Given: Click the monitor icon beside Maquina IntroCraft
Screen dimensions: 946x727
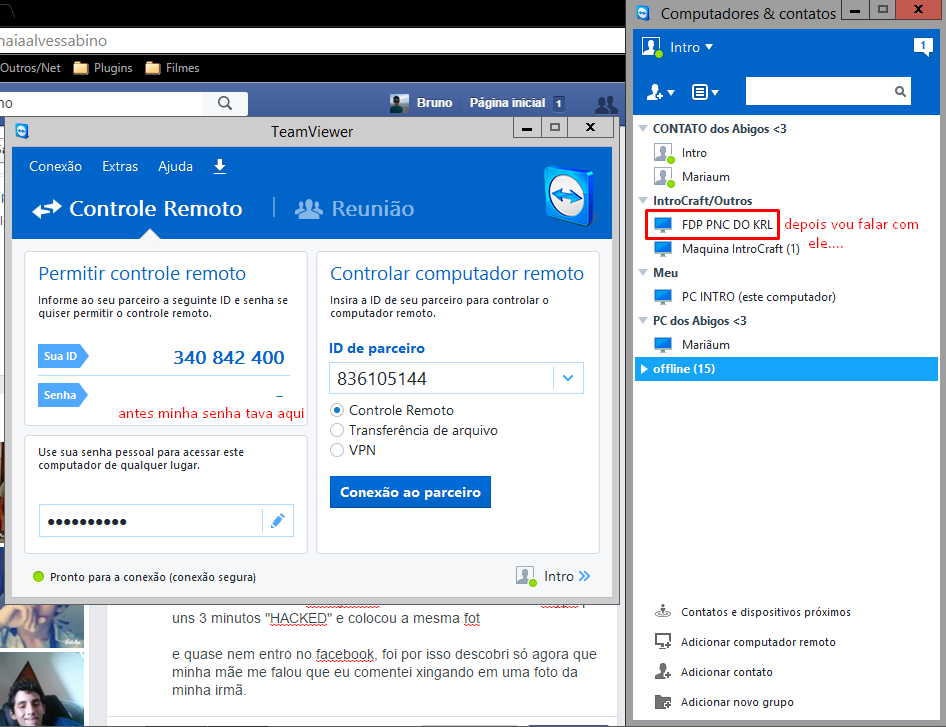Looking at the screenshot, I should pos(663,249).
